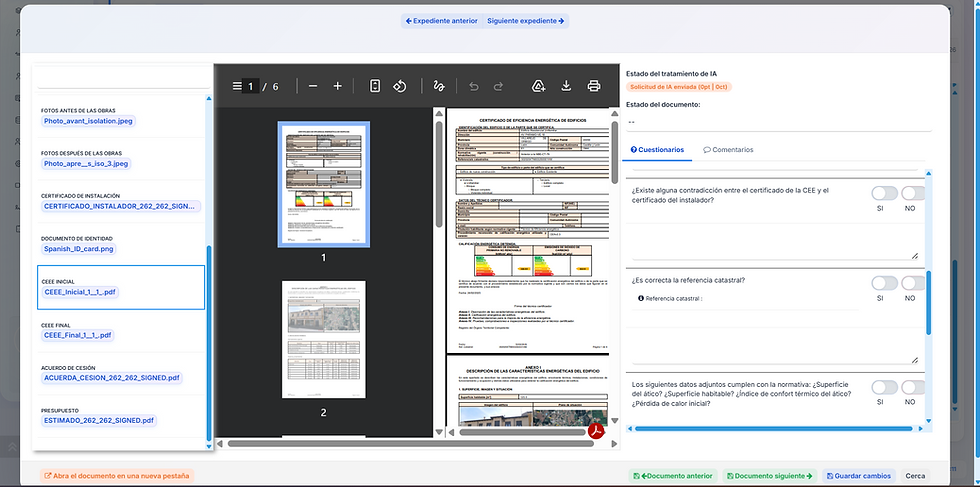The height and width of the screenshot is (487, 980).
Task: Close the dialog with Cerca button
Action: 915,476
